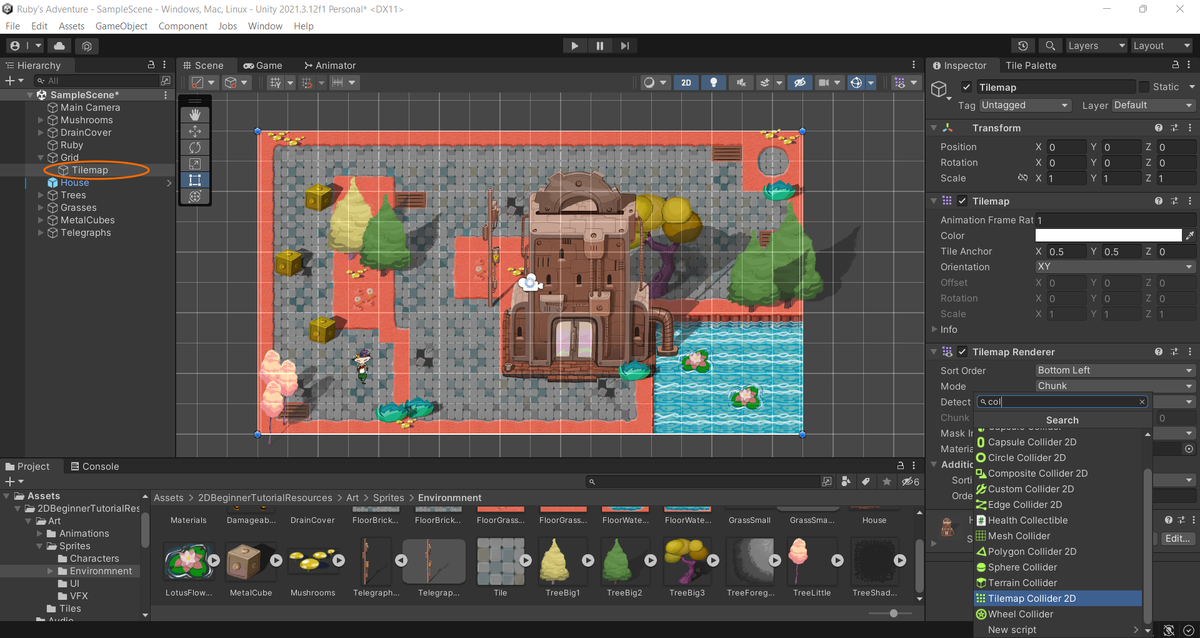1200x638 pixels.
Task: Open the version control icon in toolbar
Action: (x=88, y=46)
